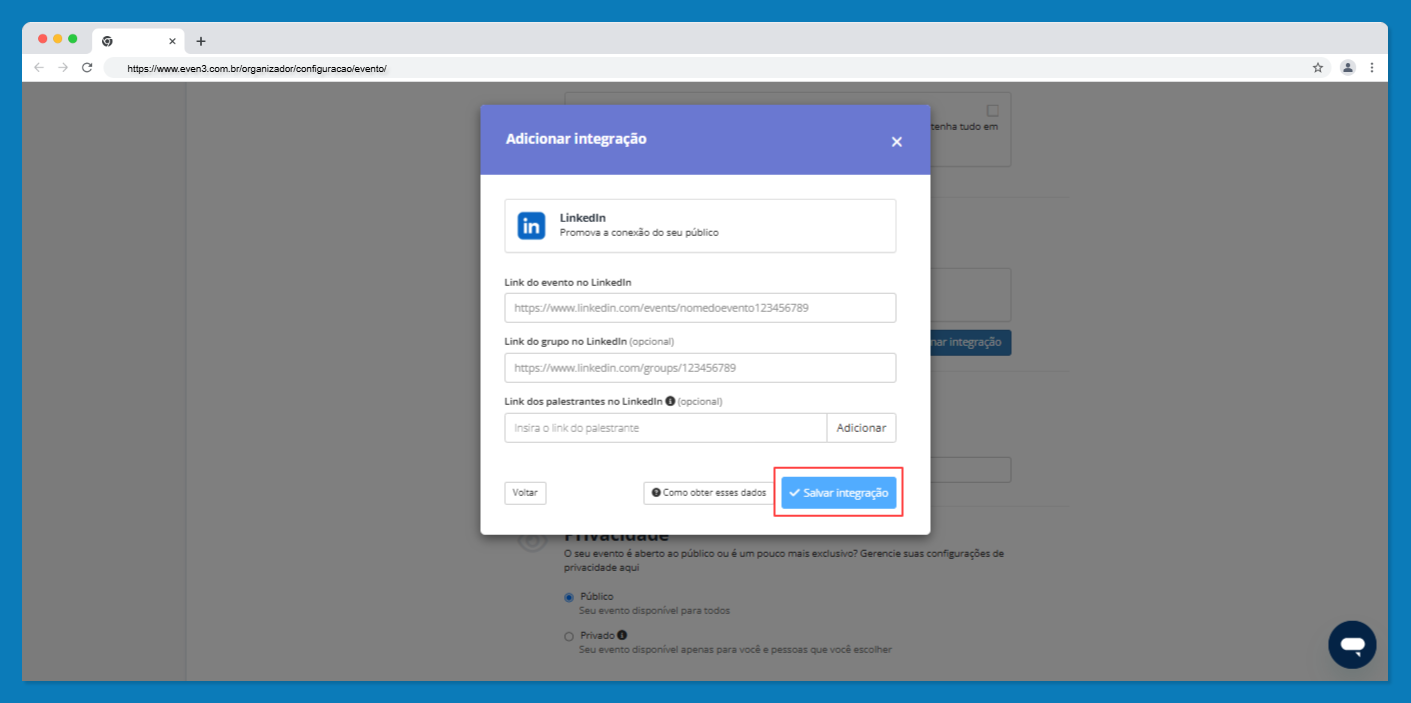Click the Voltar button
1411x703 pixels.
pos(525,493)
